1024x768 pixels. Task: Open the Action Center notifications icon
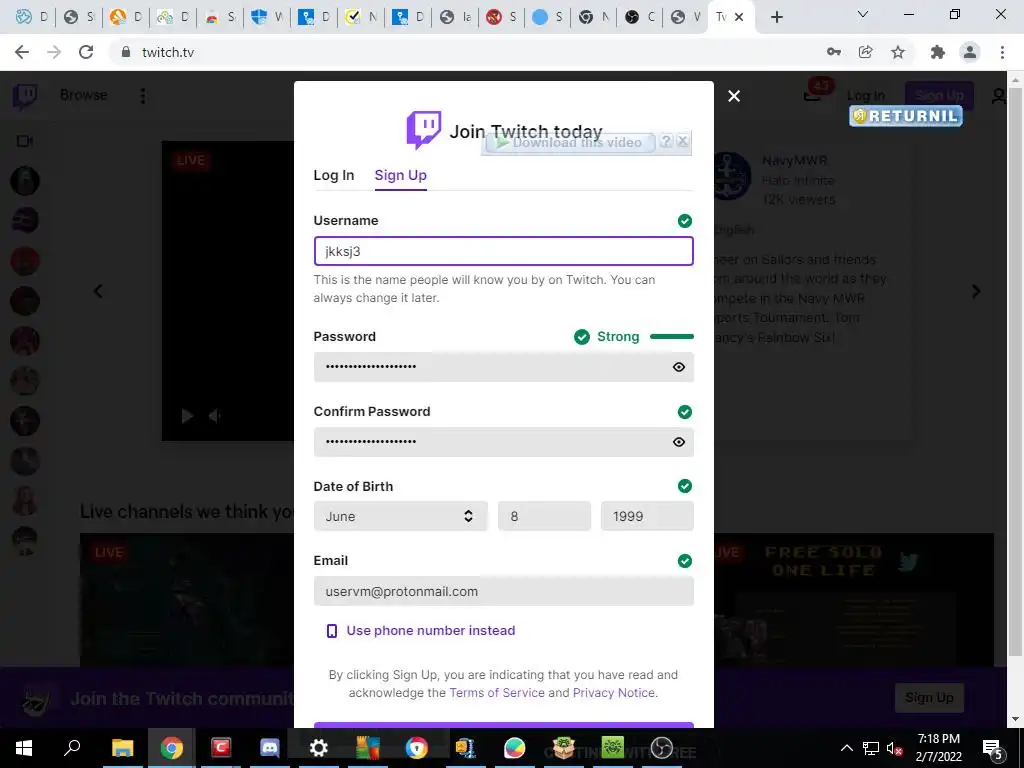tap(992, 748)
